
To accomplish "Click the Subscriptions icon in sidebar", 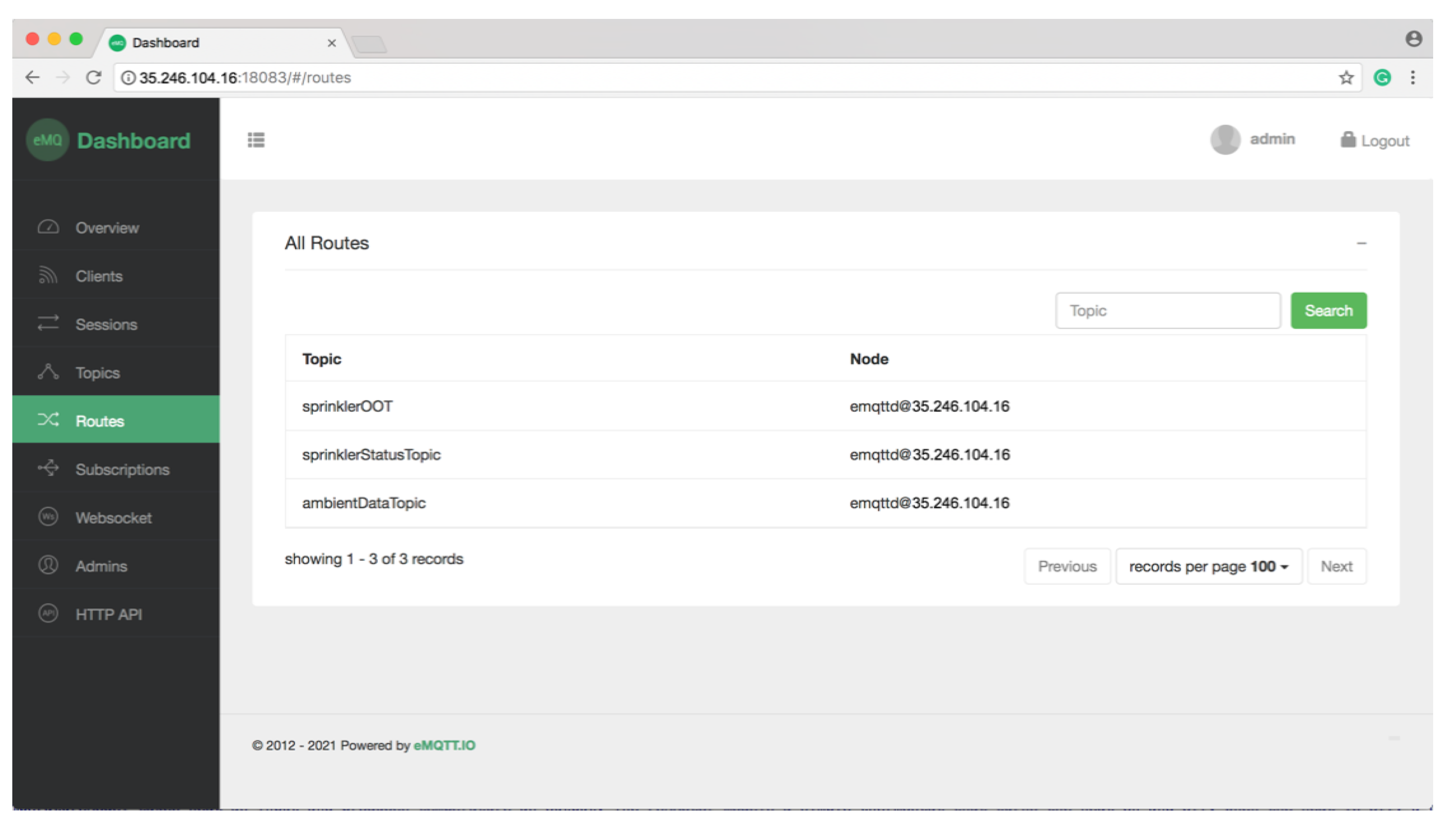I will (x=48, y=469).
